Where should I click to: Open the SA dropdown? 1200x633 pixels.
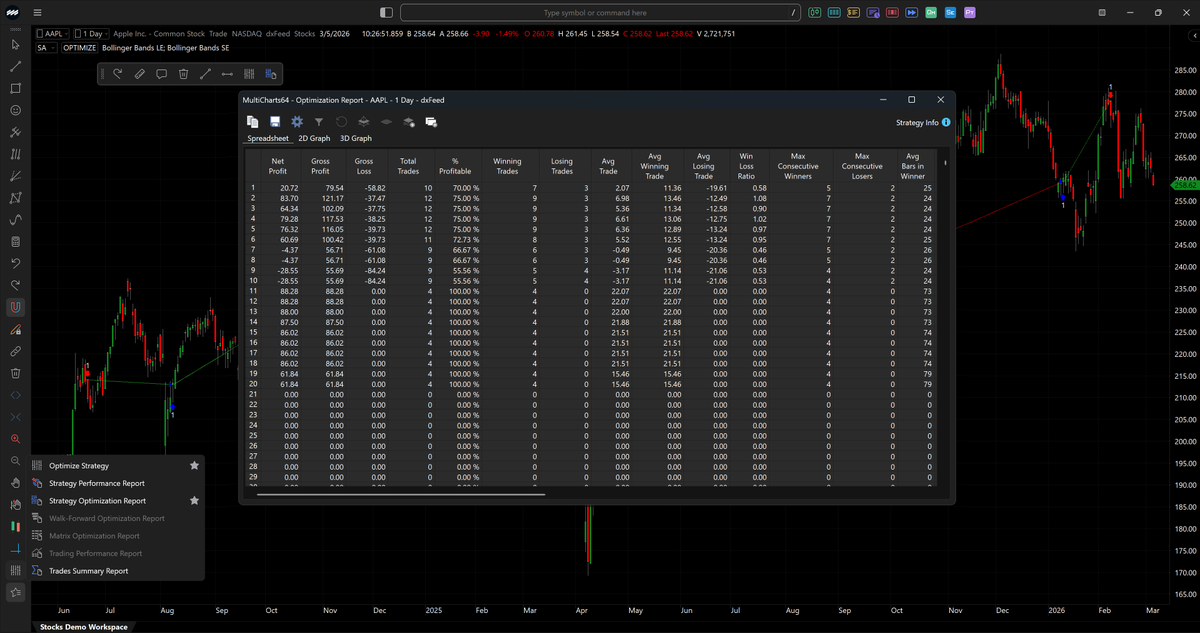[x=46, y=47]
